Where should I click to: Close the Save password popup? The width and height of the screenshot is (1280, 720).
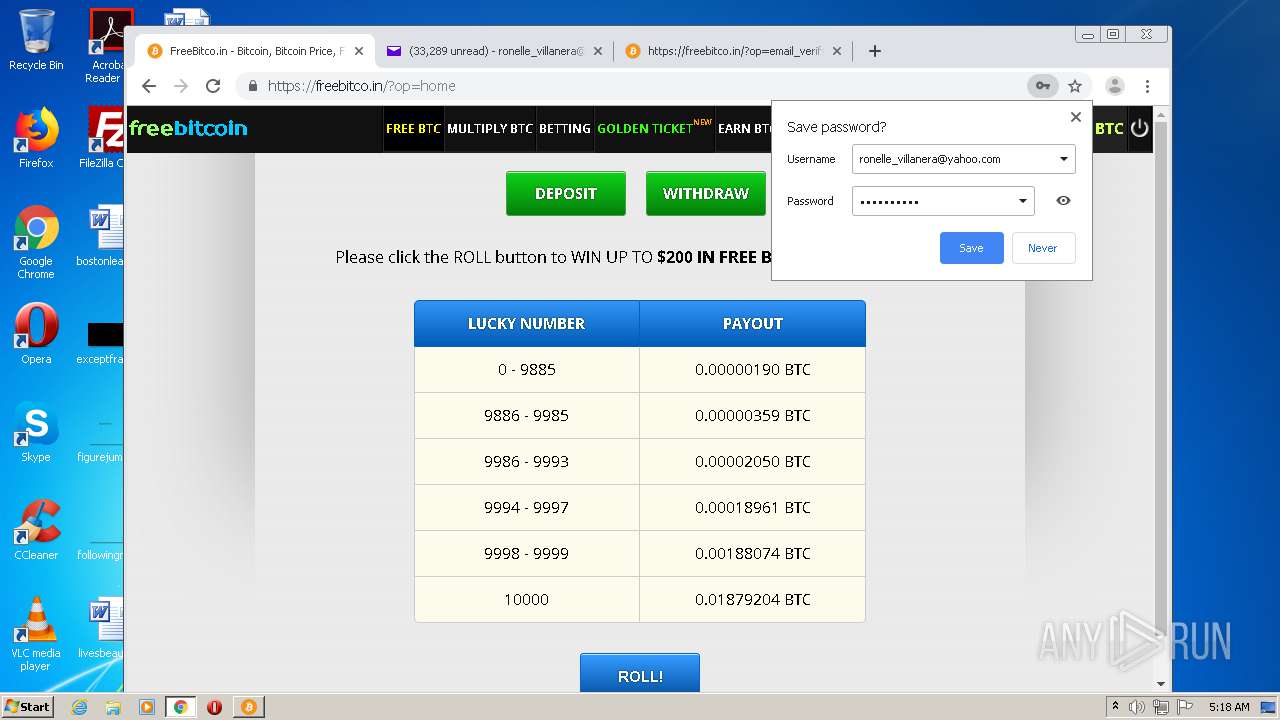[x=1076, y=117]
